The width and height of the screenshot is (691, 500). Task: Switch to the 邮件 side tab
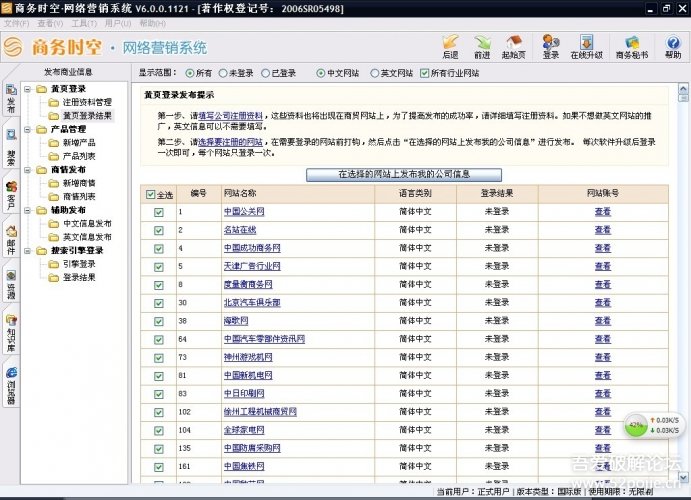11,241
